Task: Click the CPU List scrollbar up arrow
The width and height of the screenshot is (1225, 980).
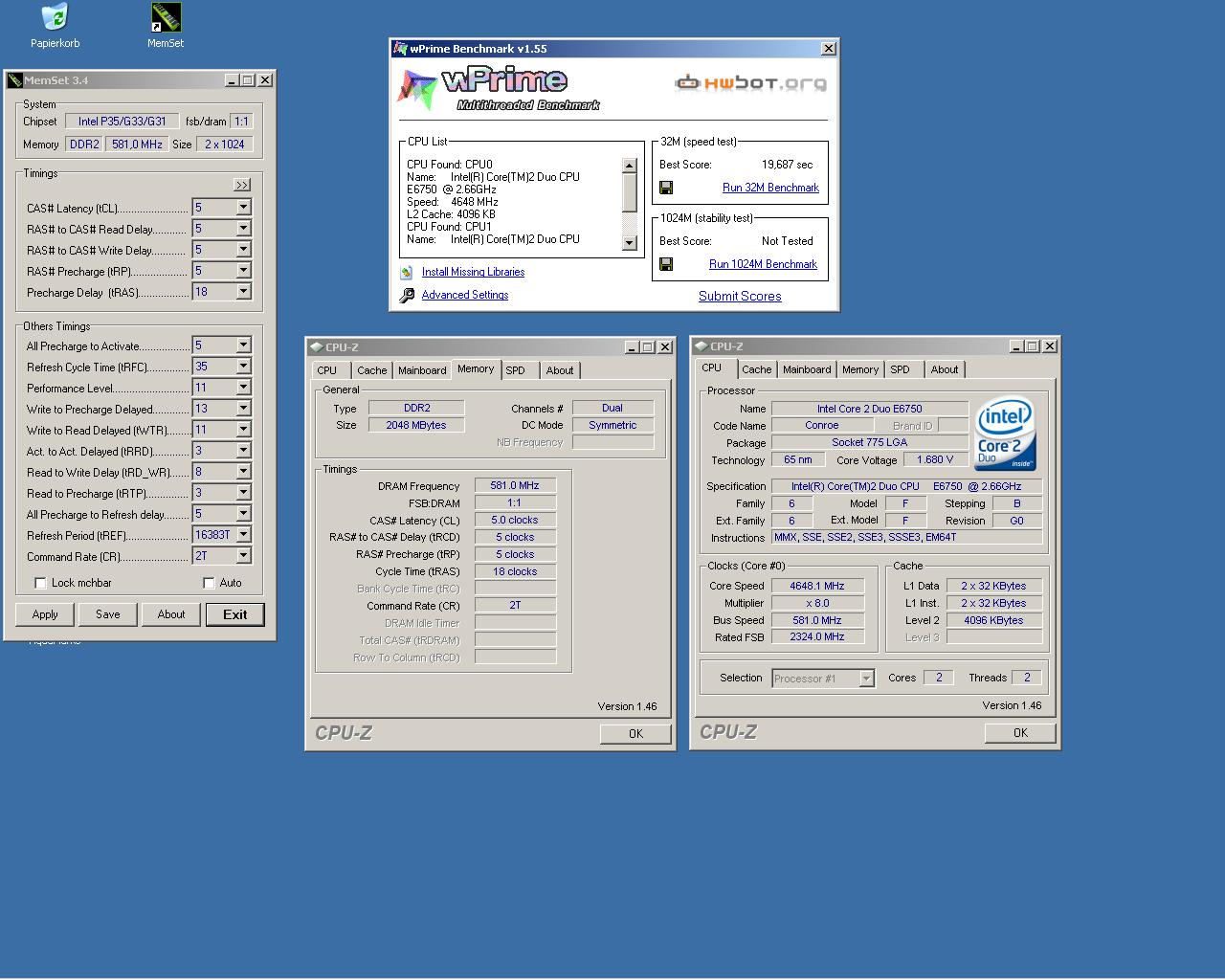Action: click(x=629, y=166)
